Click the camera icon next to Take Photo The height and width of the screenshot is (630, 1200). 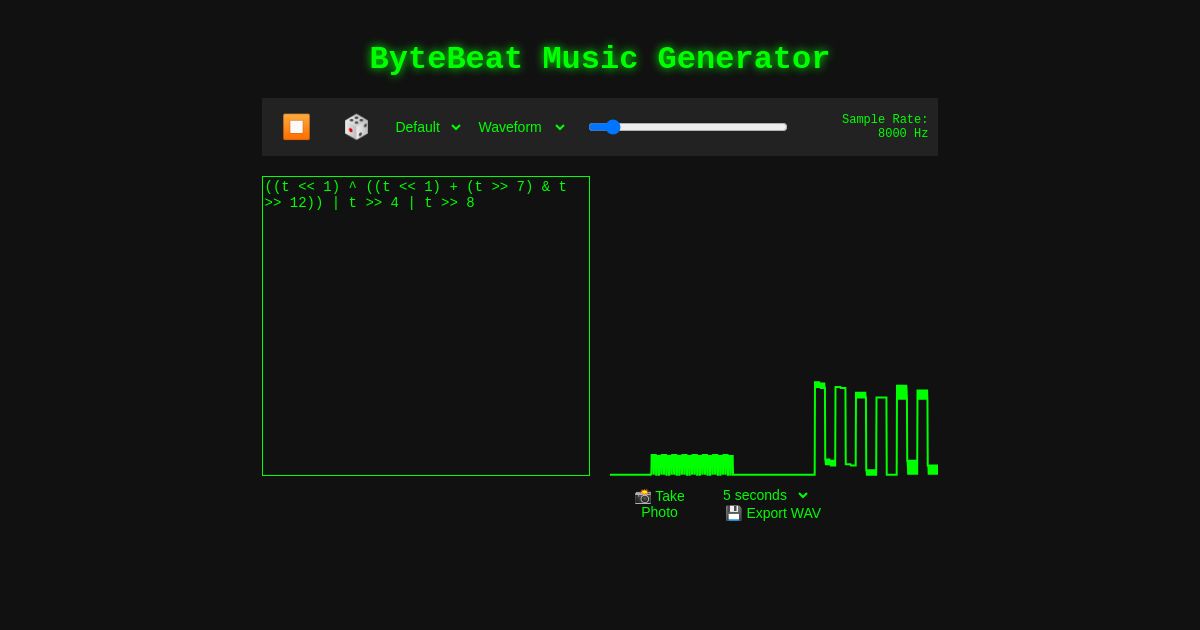click(x=643, y=496)
